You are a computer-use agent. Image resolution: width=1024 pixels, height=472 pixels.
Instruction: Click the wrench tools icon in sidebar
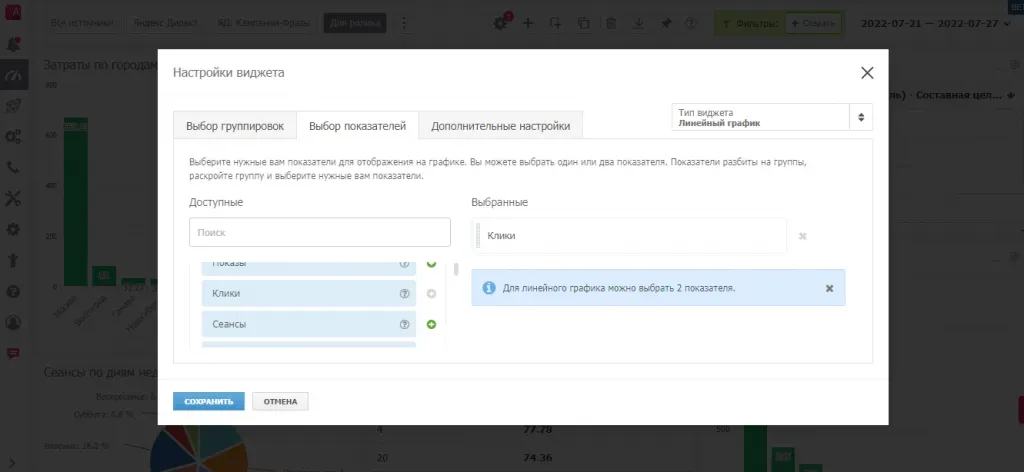coord(13,198)
